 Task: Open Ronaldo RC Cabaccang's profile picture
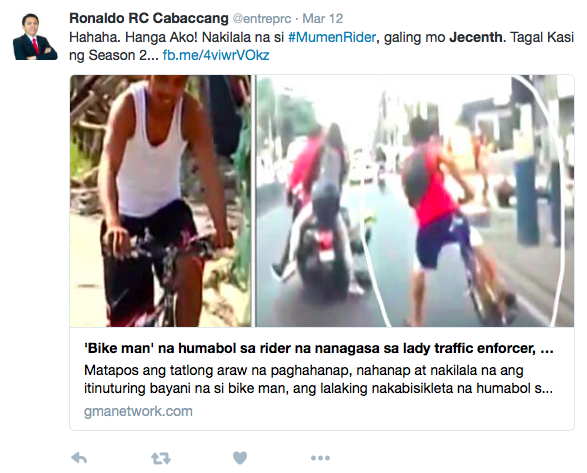[35, 37]
